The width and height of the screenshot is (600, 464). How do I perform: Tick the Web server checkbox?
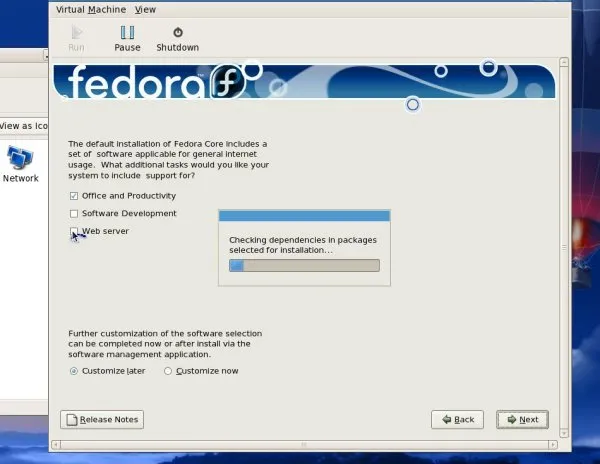coord(74,231)
